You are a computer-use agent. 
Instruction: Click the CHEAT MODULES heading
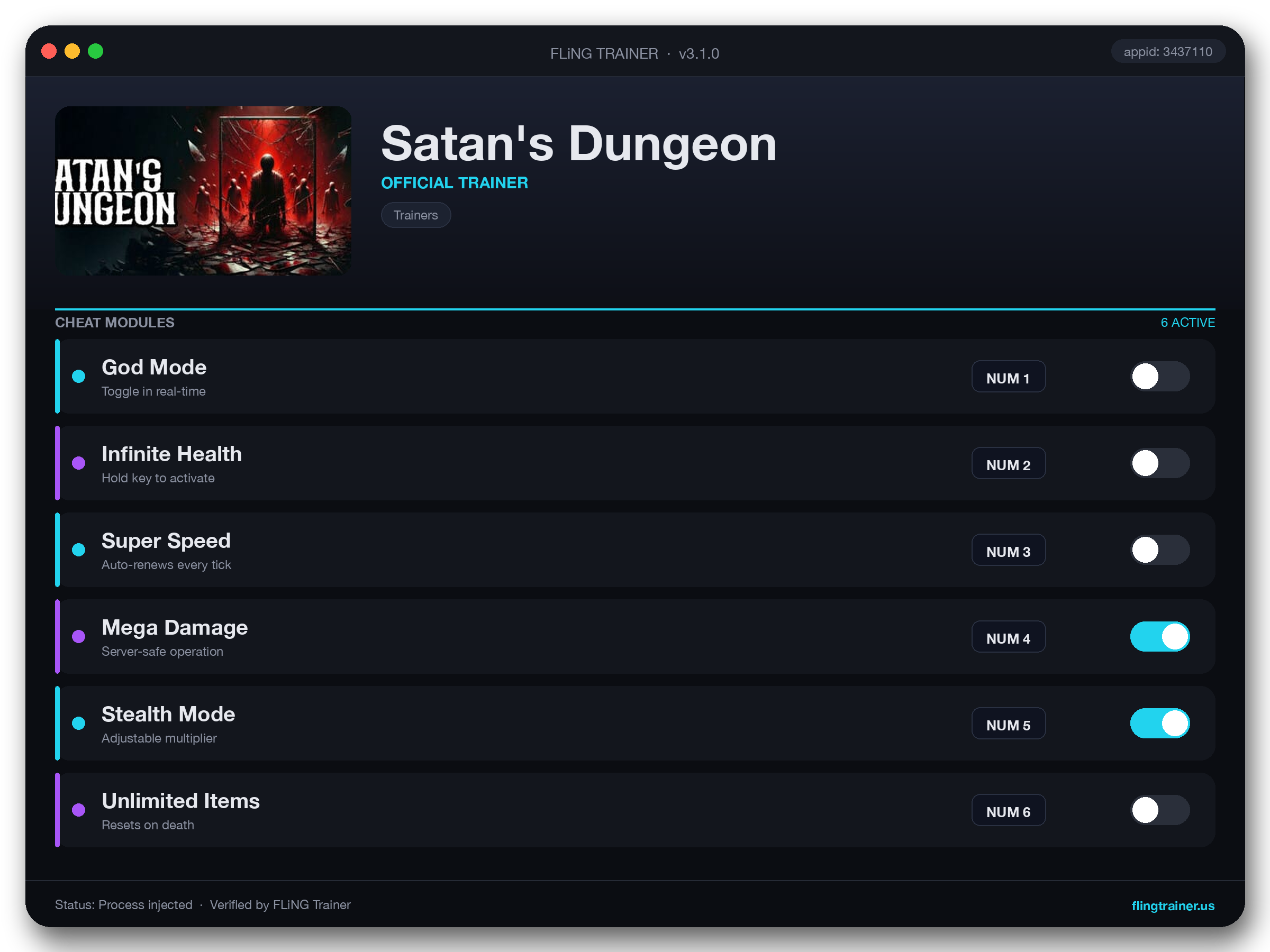(x=115, y=323)
